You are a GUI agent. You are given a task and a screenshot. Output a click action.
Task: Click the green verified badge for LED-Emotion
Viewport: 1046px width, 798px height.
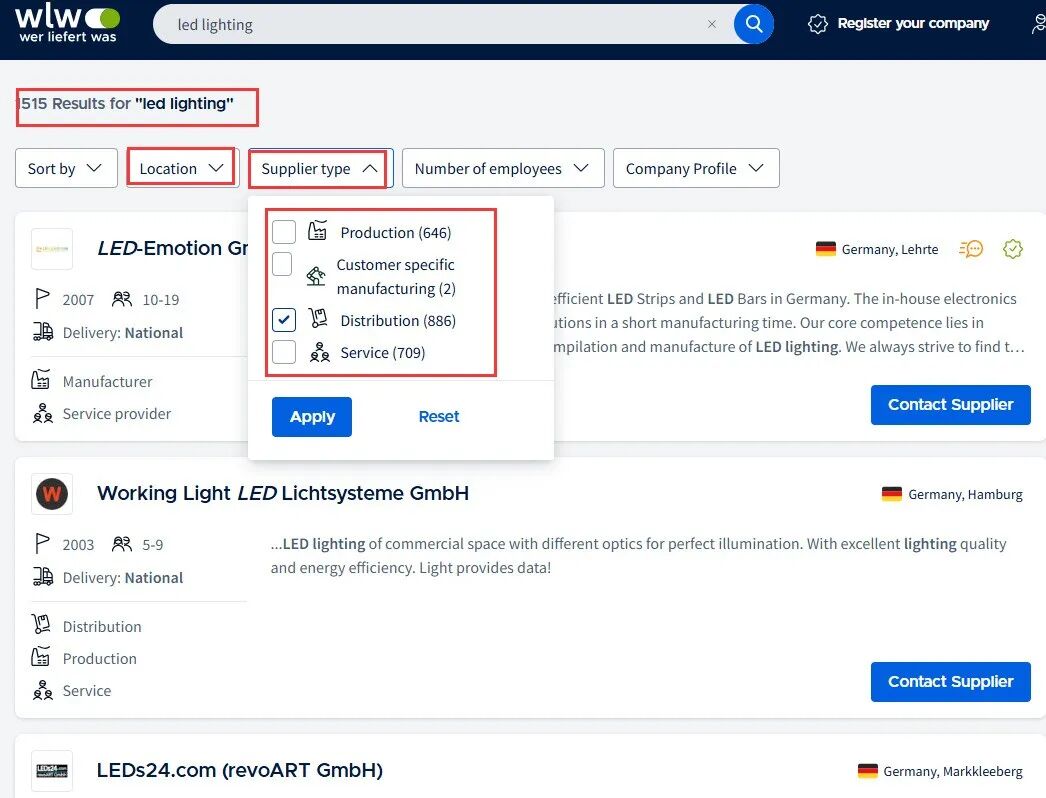click(x=1013, y=249)
